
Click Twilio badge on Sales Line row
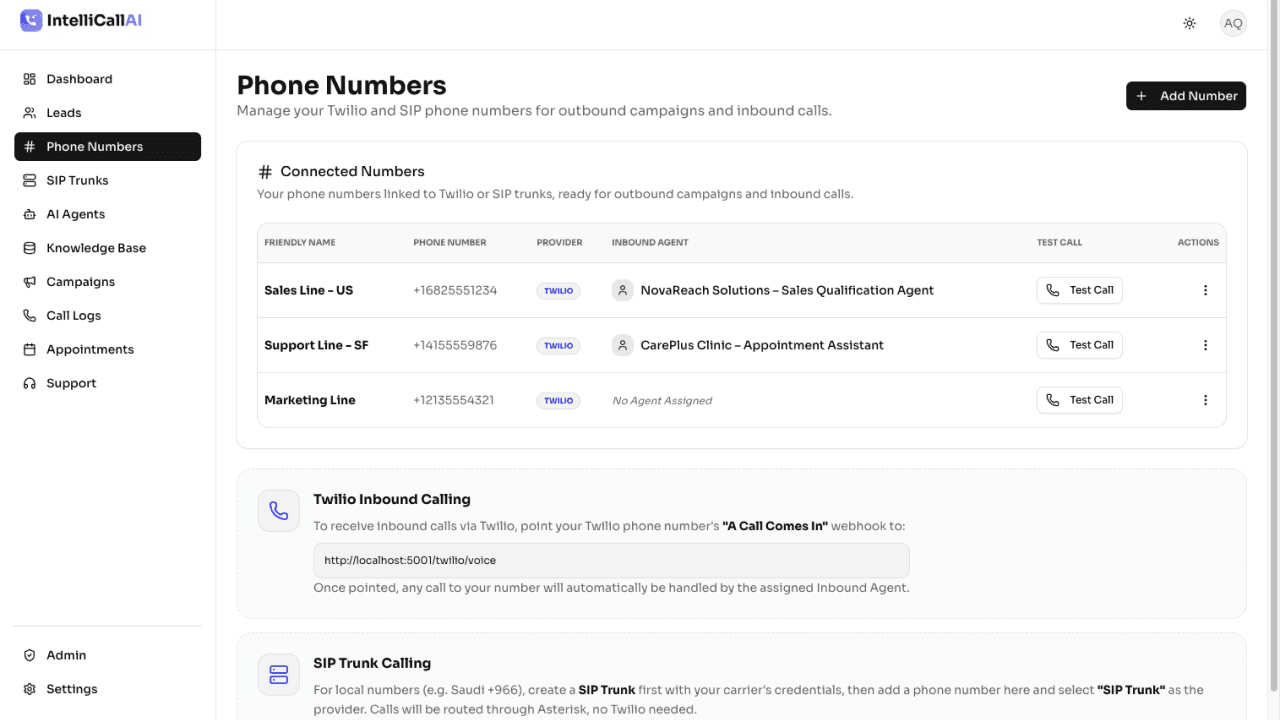[x=559, y=291]
